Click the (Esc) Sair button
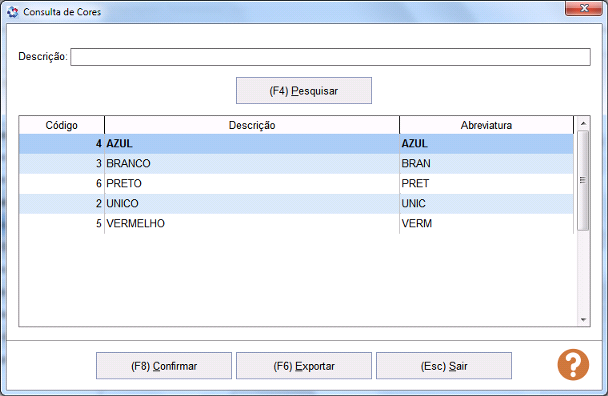The width and height of the screenshot is (608, 396). point(444,366)
